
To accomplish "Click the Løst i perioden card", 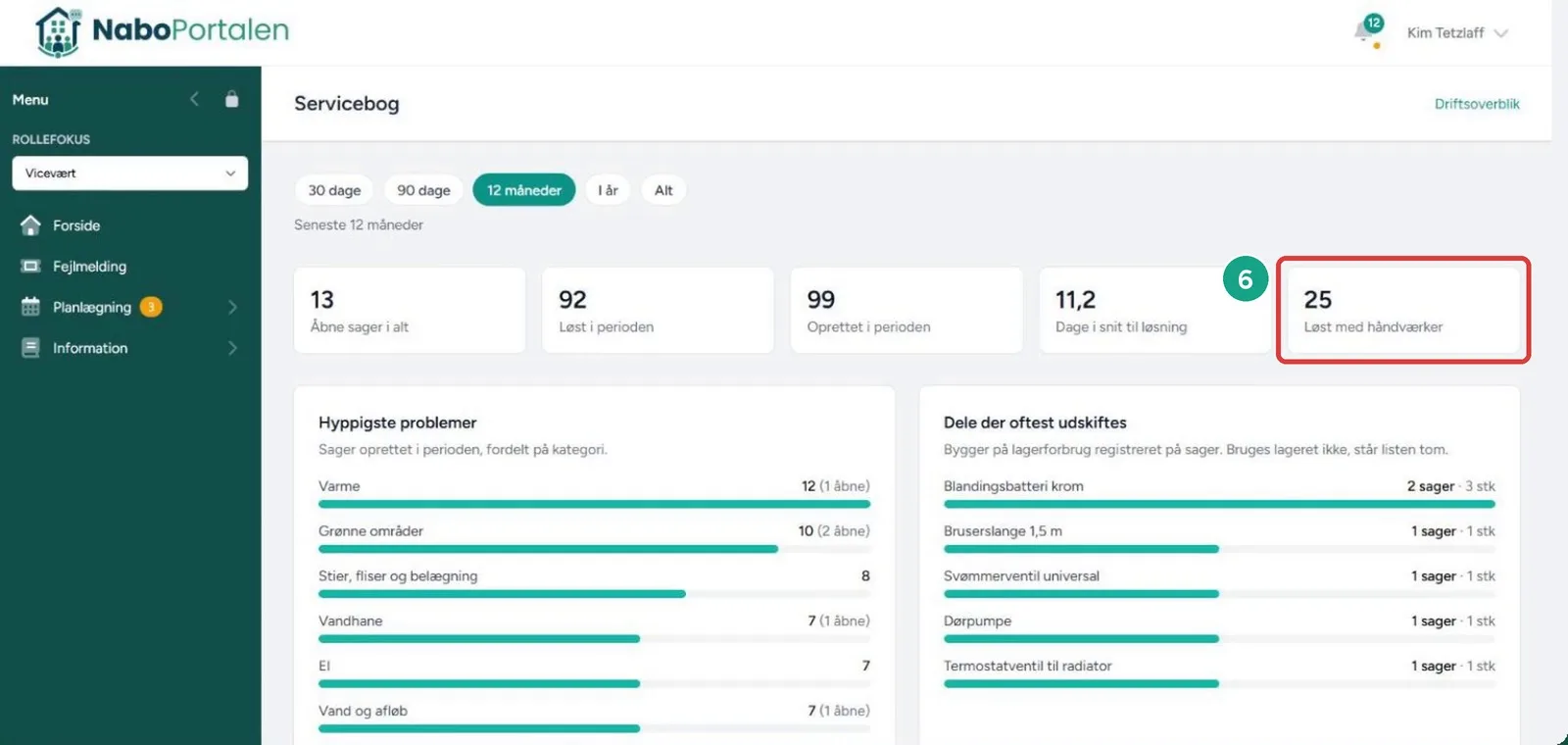I will (658, 310).
